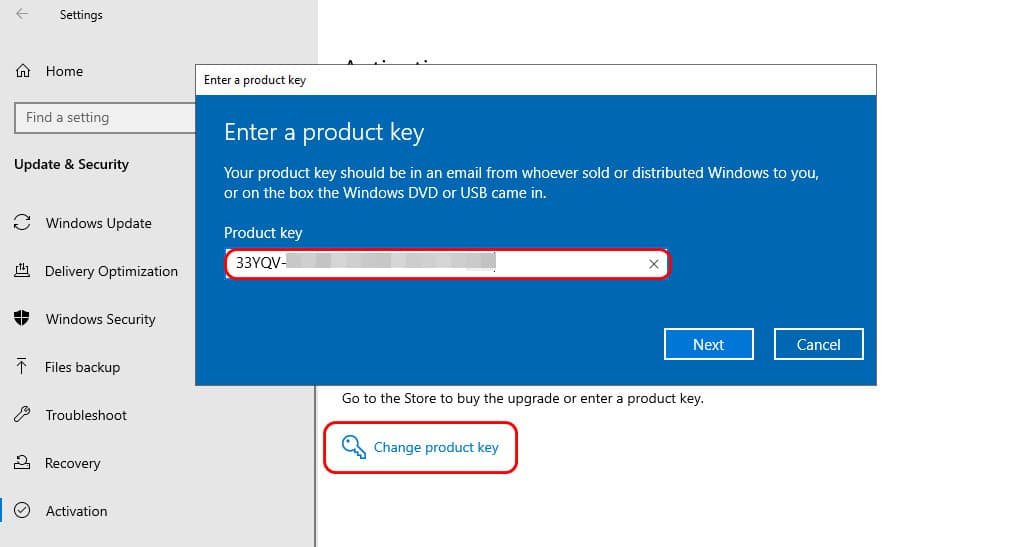Click the Settings window title text

click(81, 14)
